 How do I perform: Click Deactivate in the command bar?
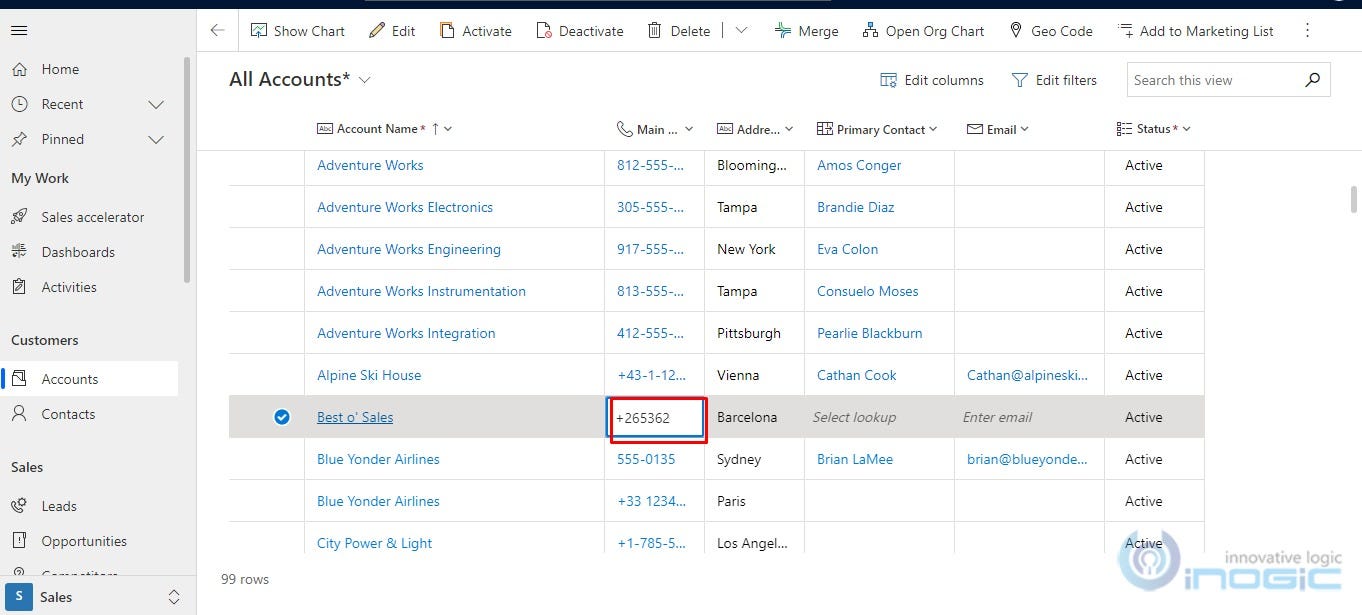pyautogui.click(x=580, y=31)
